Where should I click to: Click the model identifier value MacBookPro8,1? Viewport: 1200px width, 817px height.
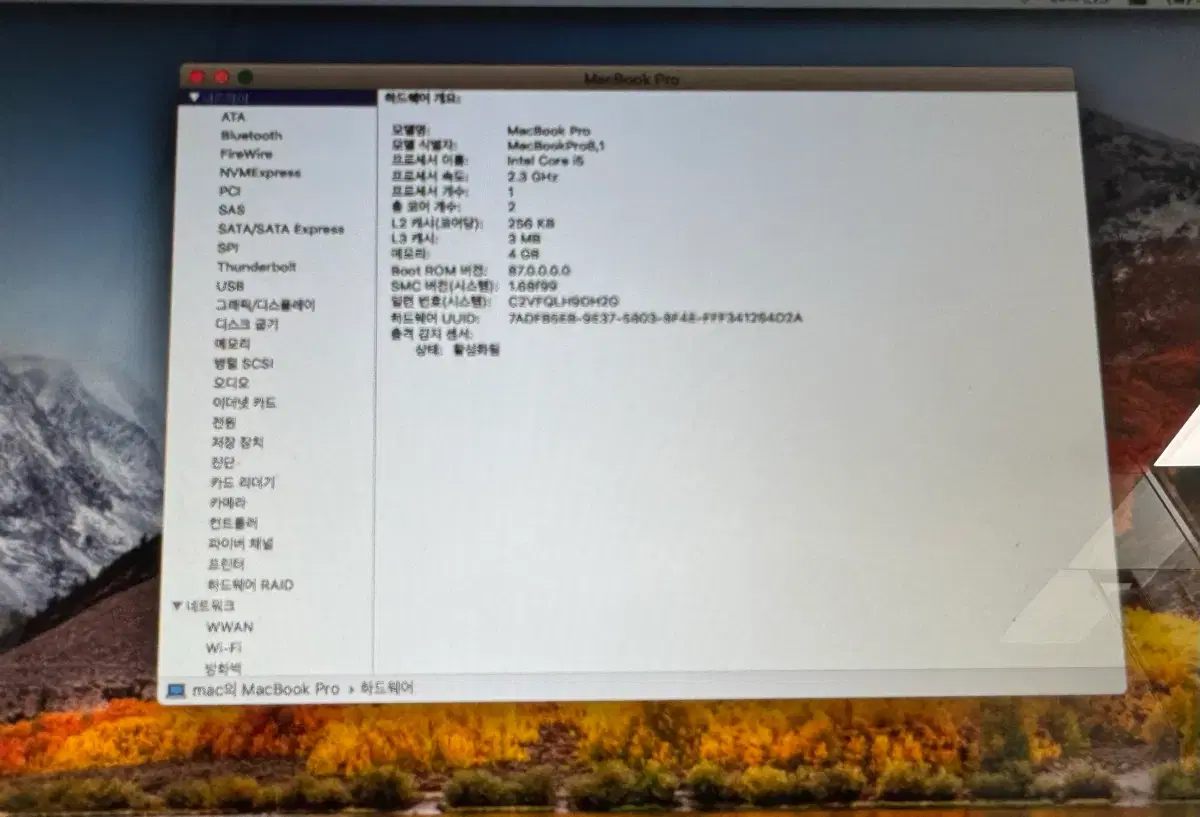coord(556,146)
